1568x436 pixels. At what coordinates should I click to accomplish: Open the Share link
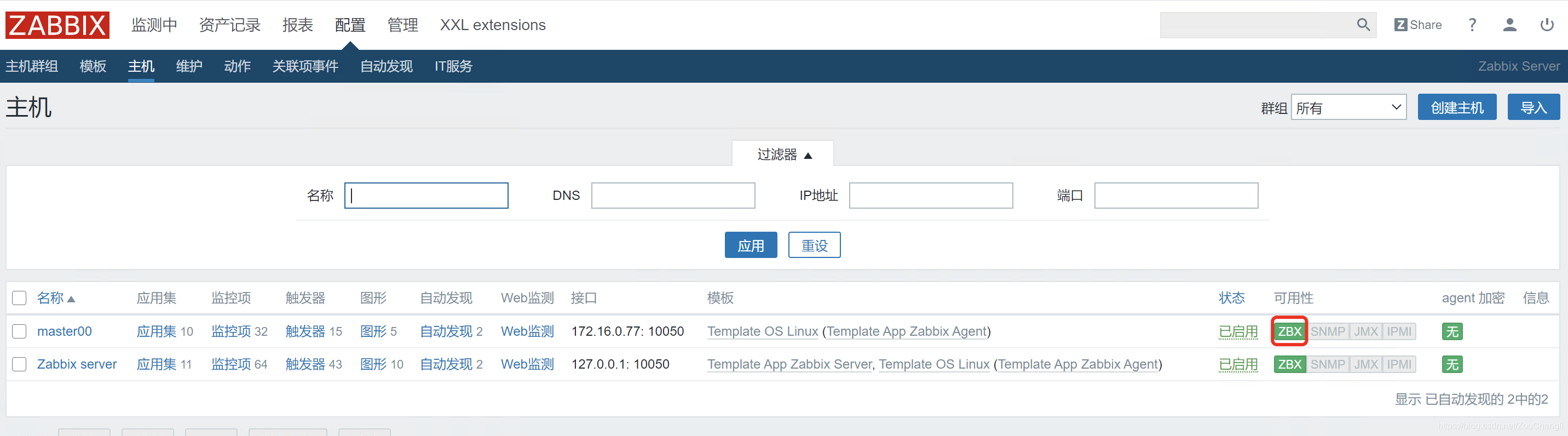[x=1417, y=25]
